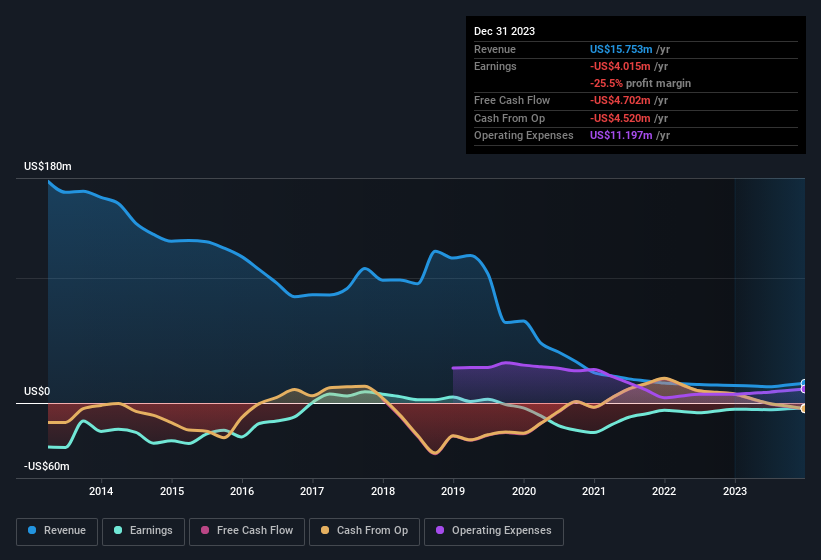The width and height of the screenshot is (821, 560).
Task: Click the purple operating expenses end-point marker
Action: click(804, 389)
